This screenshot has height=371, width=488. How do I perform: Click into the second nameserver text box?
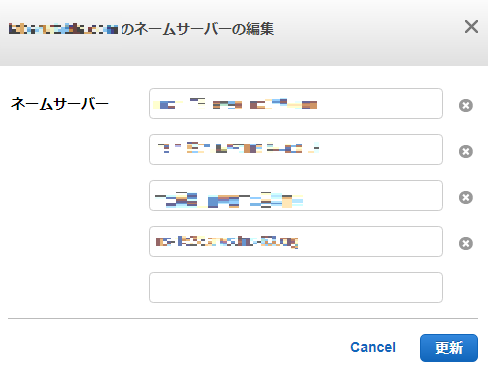point(296,150)
